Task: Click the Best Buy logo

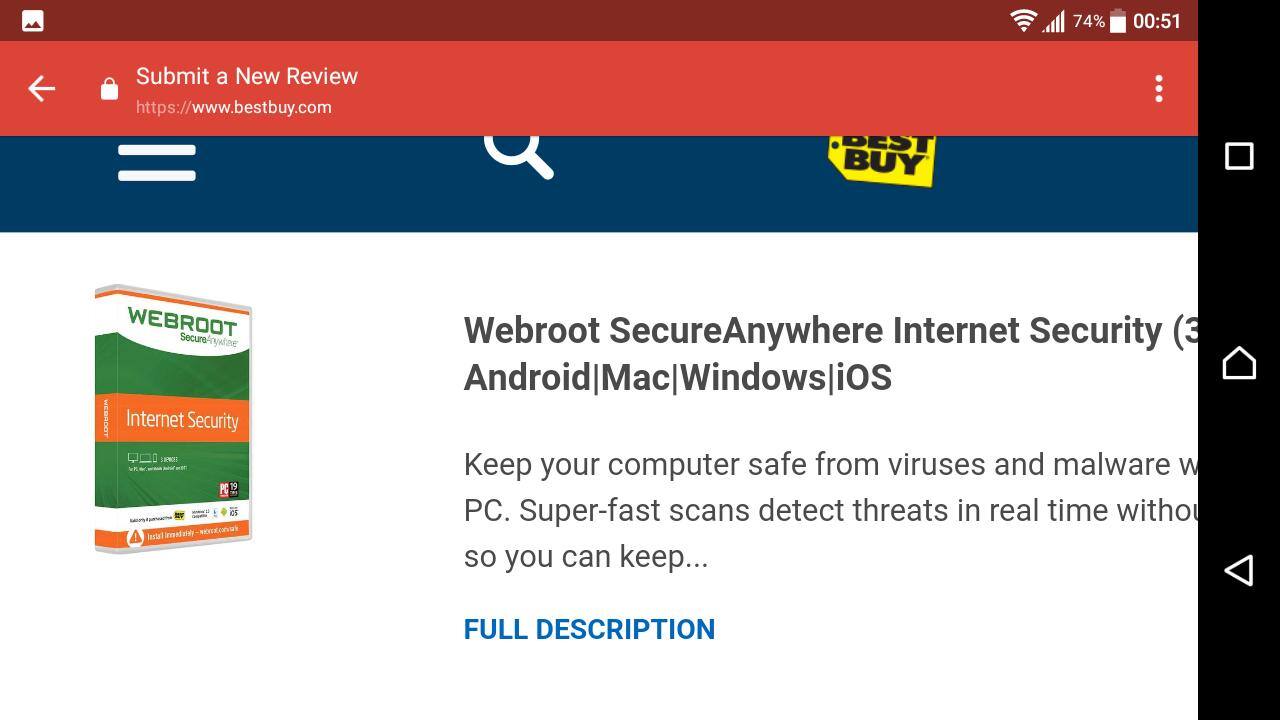Action: pyautogui.click(x=881, y=160)
